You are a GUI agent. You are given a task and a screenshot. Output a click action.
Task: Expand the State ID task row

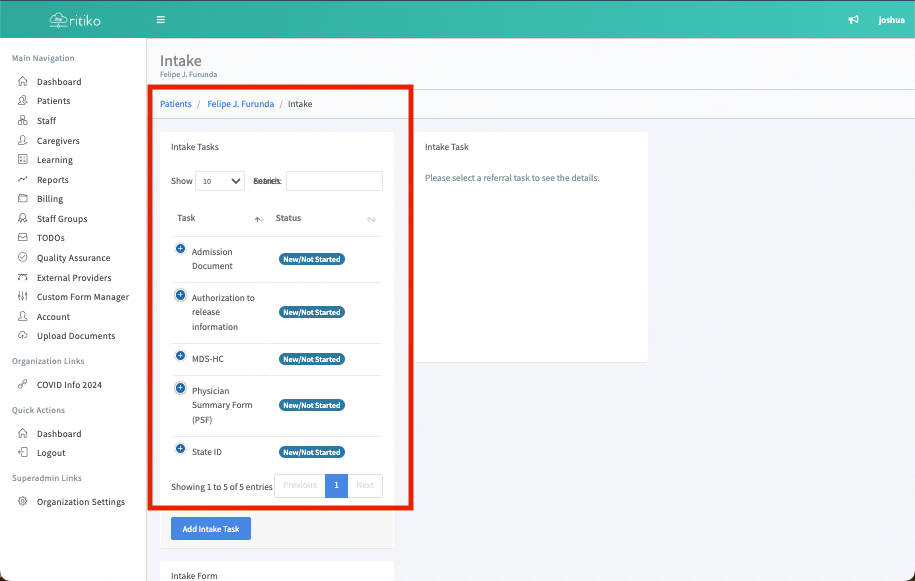pos(181,449)
